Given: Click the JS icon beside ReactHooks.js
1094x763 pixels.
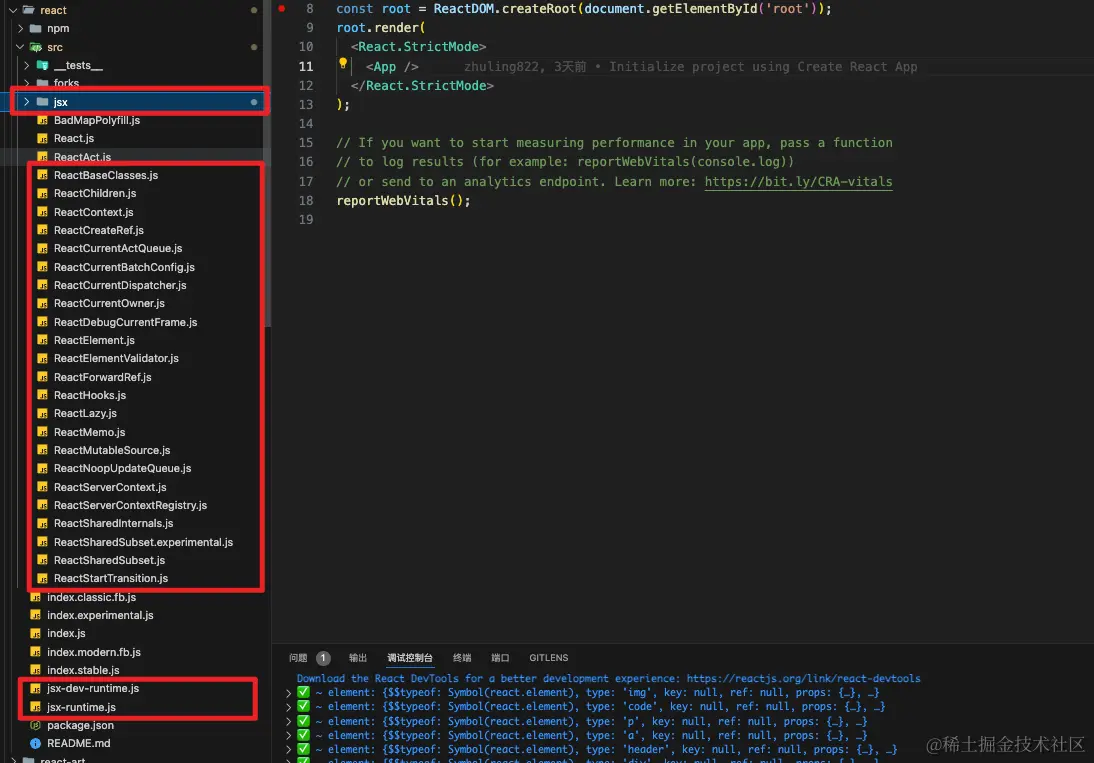Looking at the screenshot, I should coord(43,395).
